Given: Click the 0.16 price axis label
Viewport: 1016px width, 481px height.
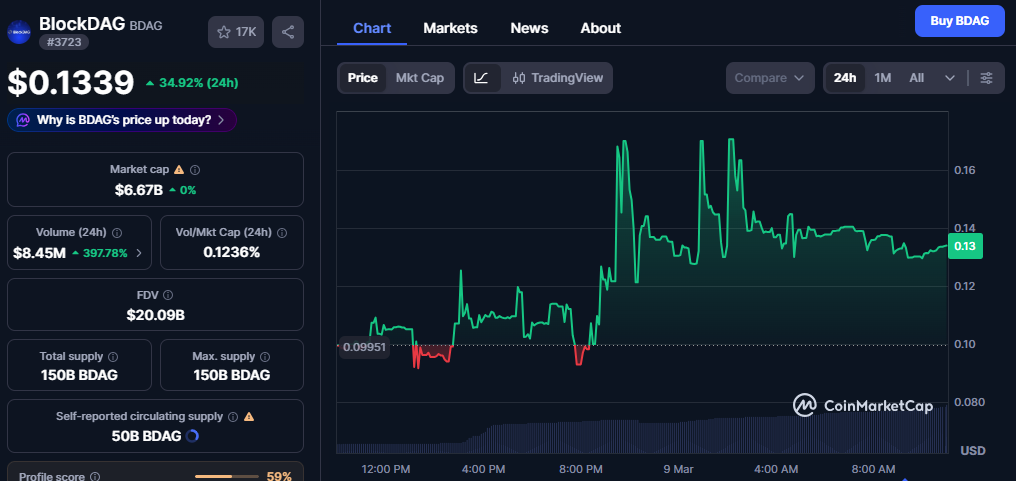Looking at the screenshot, I should [965, 170].
